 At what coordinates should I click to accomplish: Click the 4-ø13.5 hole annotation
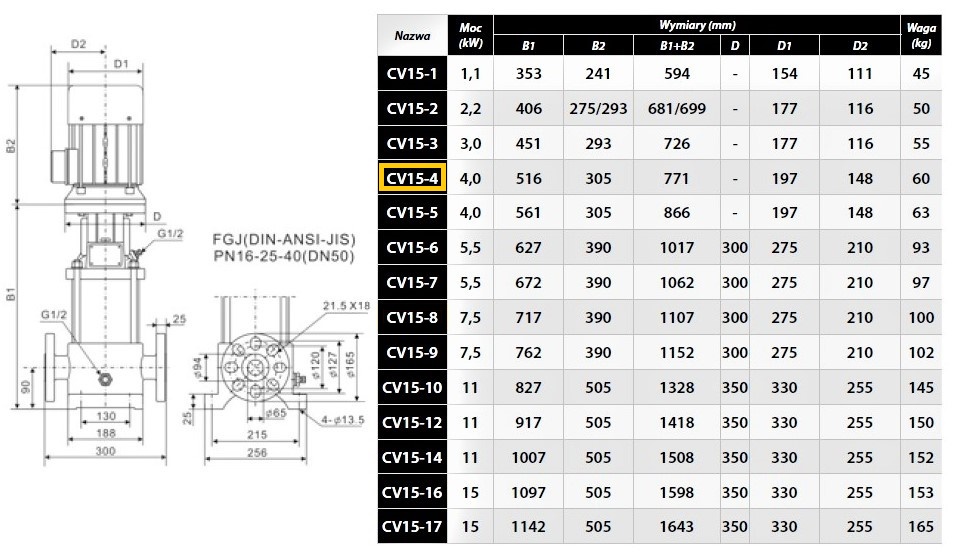[x=343, y=419]
